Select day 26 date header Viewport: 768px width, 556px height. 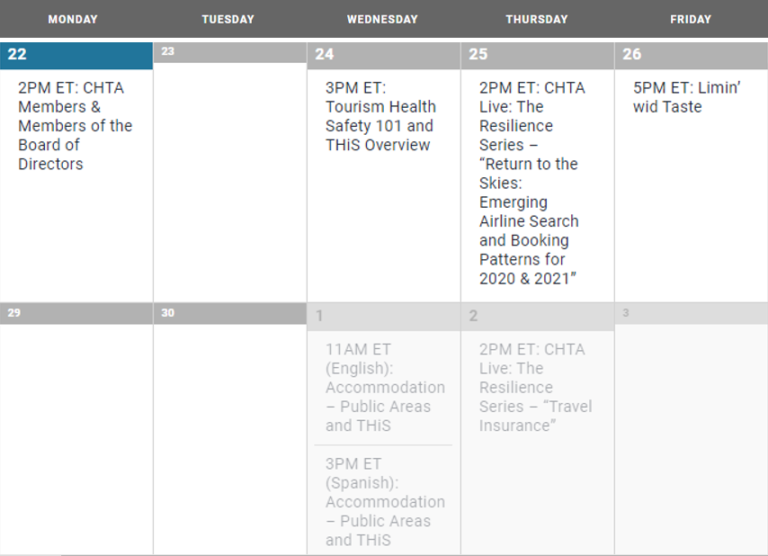pyautogui.click(x=691, y=55)
